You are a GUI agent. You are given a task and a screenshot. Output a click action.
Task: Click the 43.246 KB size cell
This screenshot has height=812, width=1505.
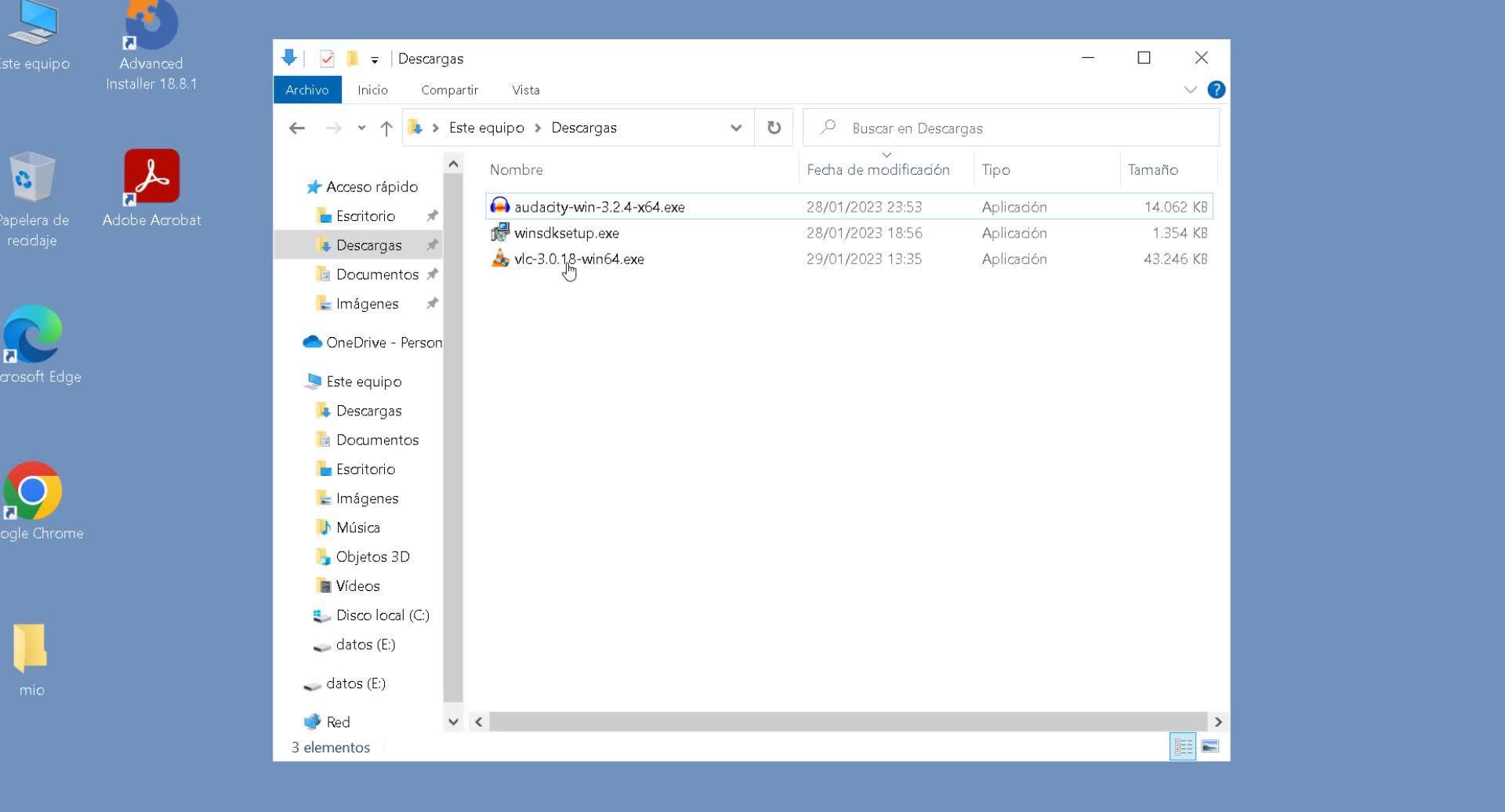coord(1175,259)
